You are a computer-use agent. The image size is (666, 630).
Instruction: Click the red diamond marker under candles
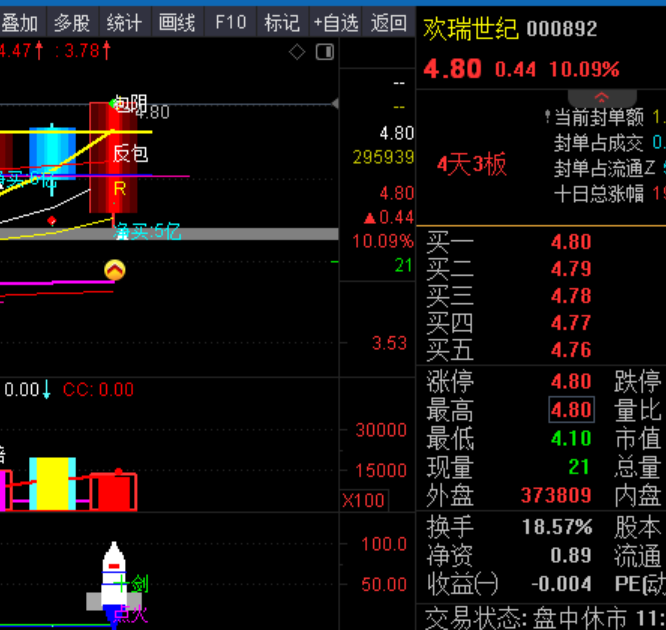[x=52, y=221]
